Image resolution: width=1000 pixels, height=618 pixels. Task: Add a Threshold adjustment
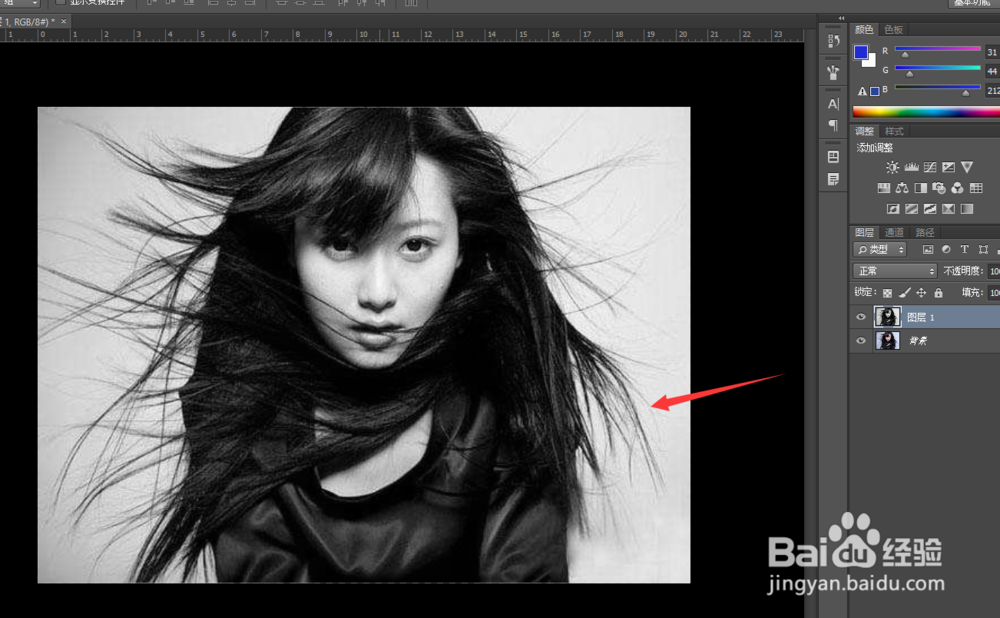pyautogui.click(x=930, y=209)
